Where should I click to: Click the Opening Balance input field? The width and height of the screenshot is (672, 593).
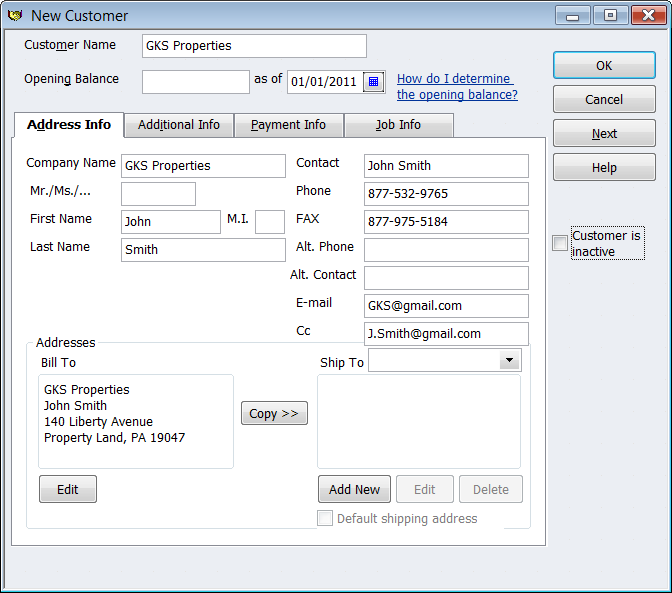[196, 82]
